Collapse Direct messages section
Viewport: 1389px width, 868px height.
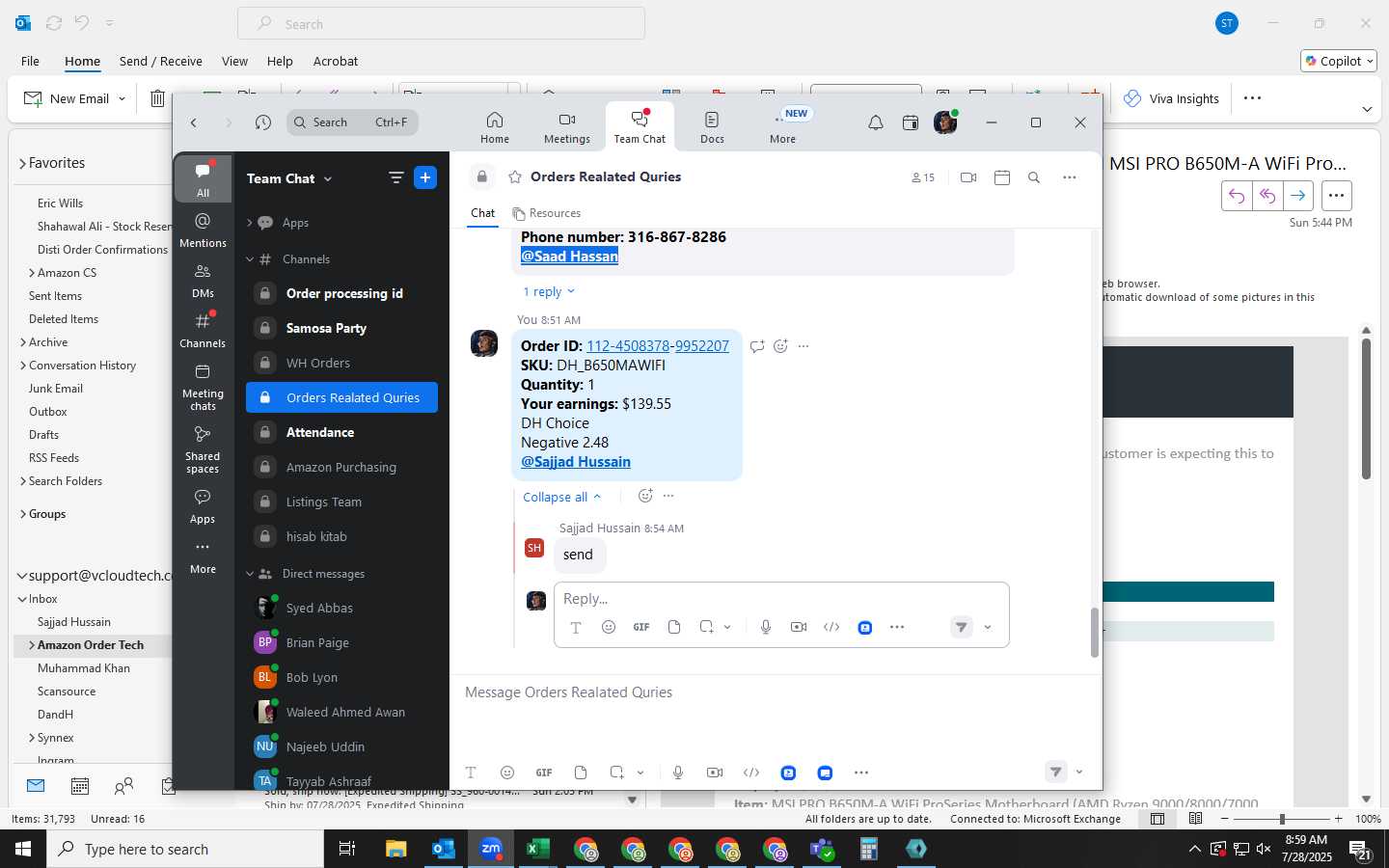[250, 574]
